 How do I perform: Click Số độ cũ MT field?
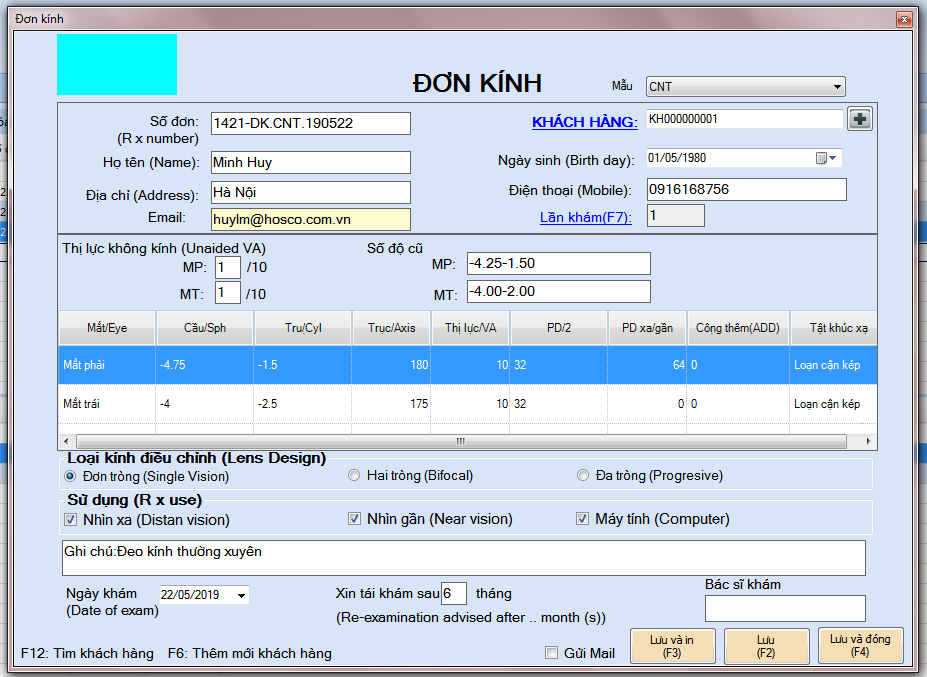coord(559,291)
